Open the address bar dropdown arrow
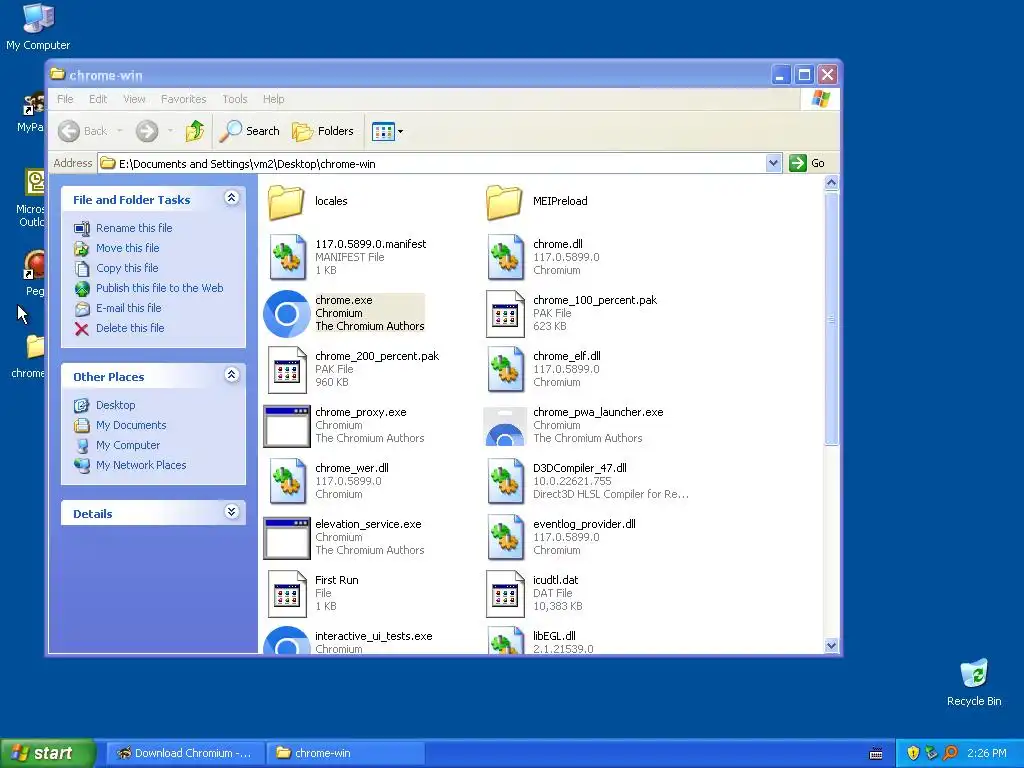 (773, 163)
